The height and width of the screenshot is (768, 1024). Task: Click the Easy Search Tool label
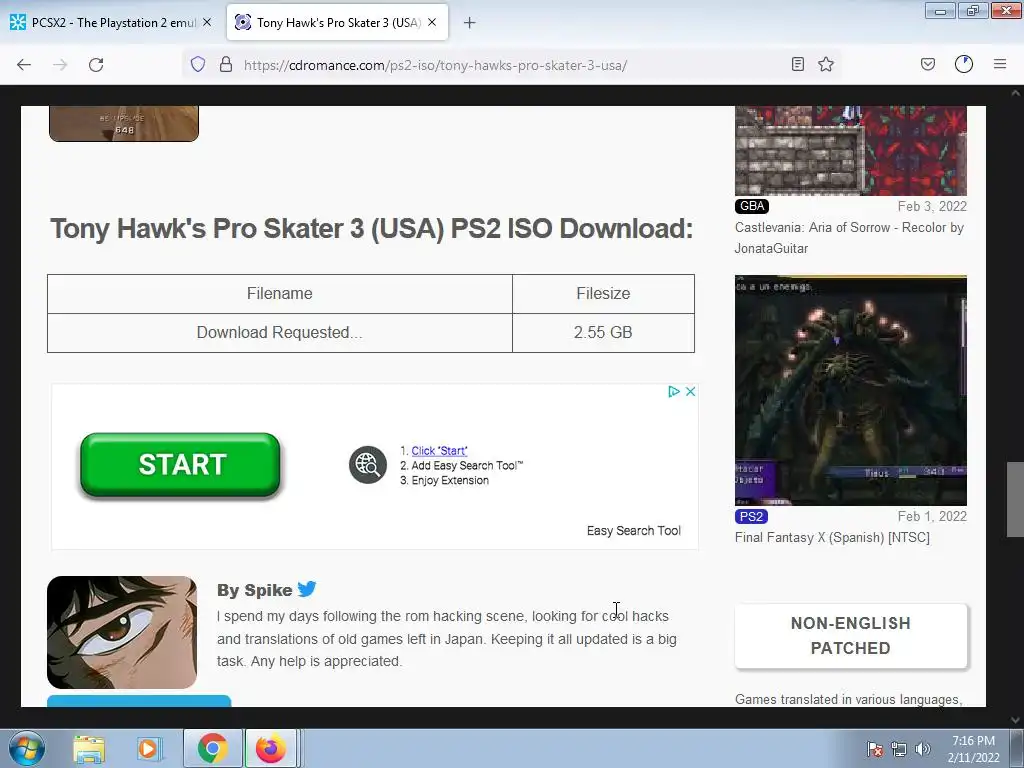[633, 530]
